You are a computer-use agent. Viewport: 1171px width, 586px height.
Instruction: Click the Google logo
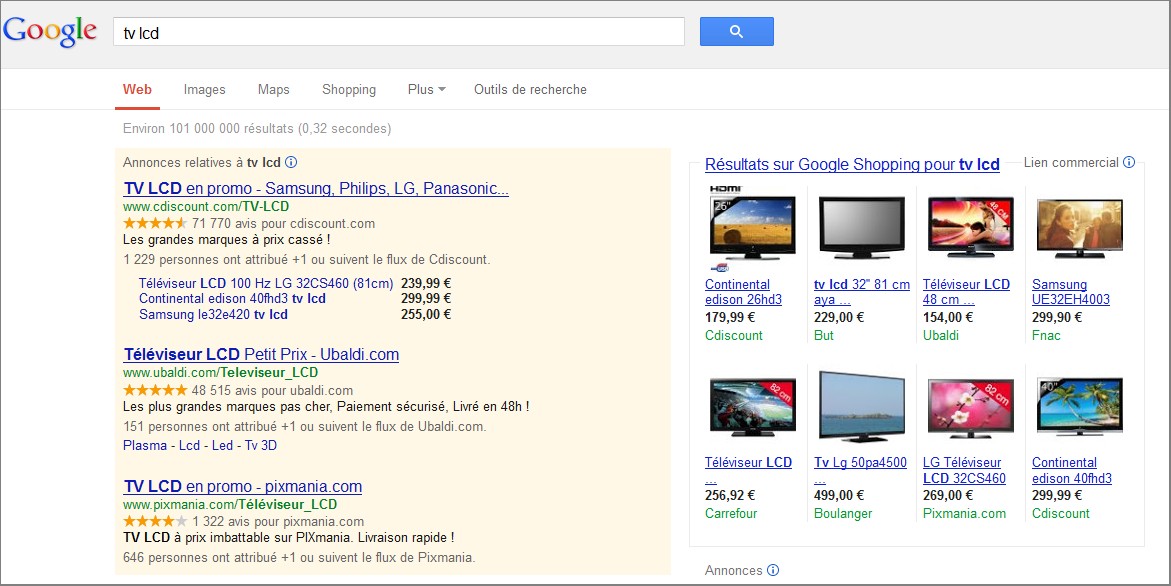[x=50, y=31]
